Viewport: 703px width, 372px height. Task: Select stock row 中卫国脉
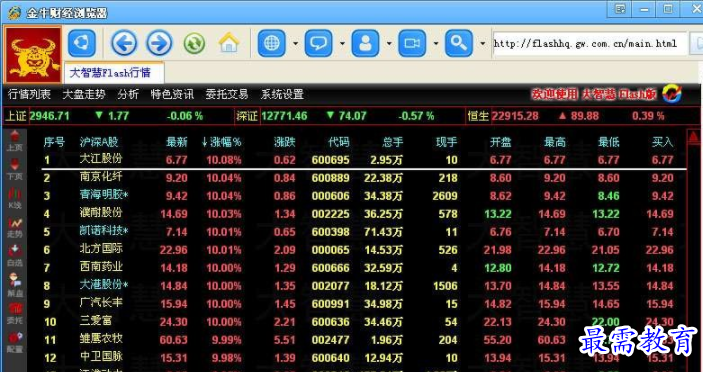[364, 358]
